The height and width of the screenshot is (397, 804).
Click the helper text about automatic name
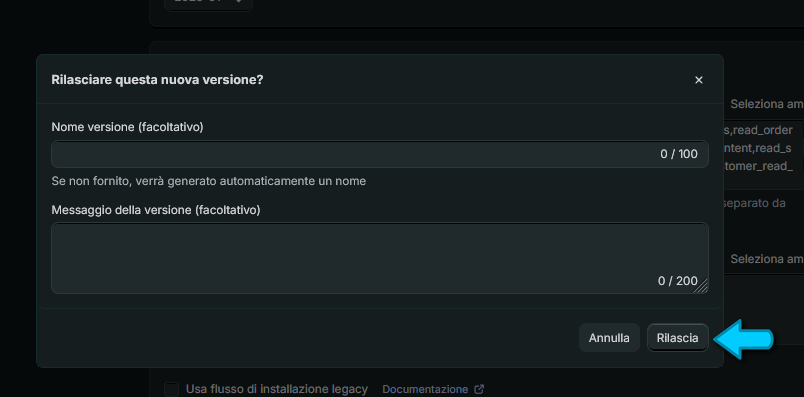[x=209, y=181]
